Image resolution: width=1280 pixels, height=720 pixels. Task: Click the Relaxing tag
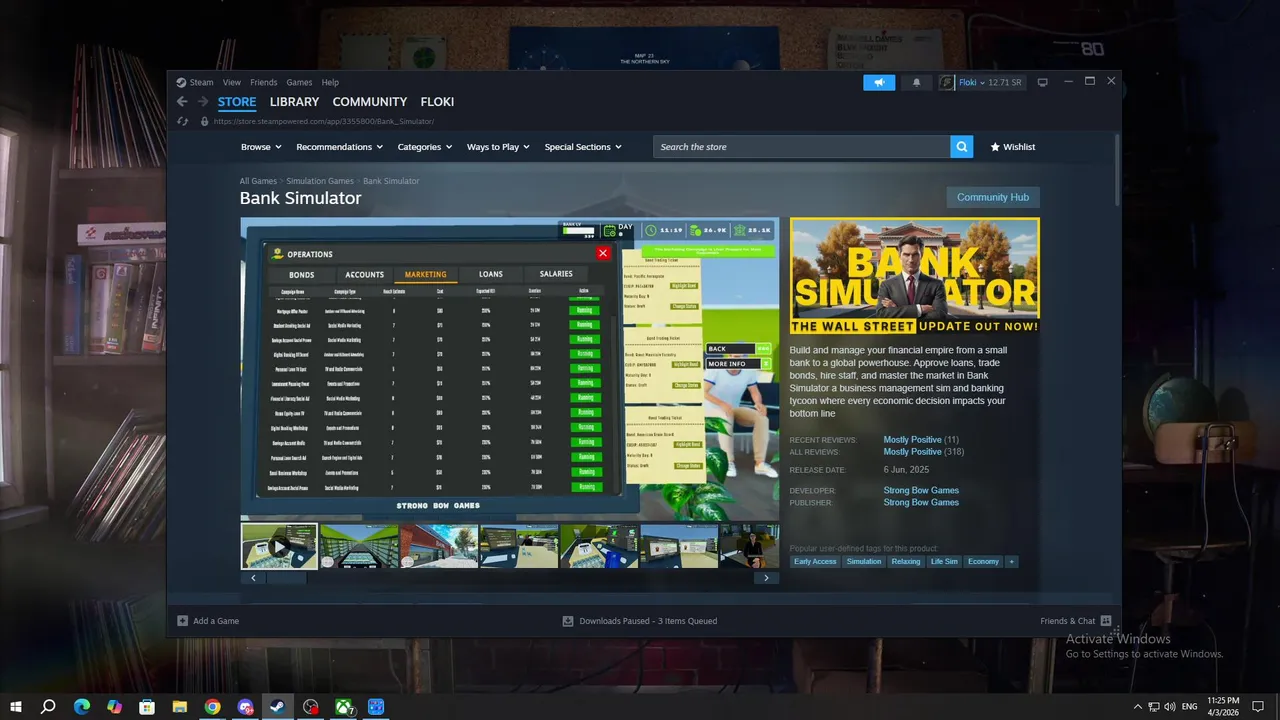[906, 561]
